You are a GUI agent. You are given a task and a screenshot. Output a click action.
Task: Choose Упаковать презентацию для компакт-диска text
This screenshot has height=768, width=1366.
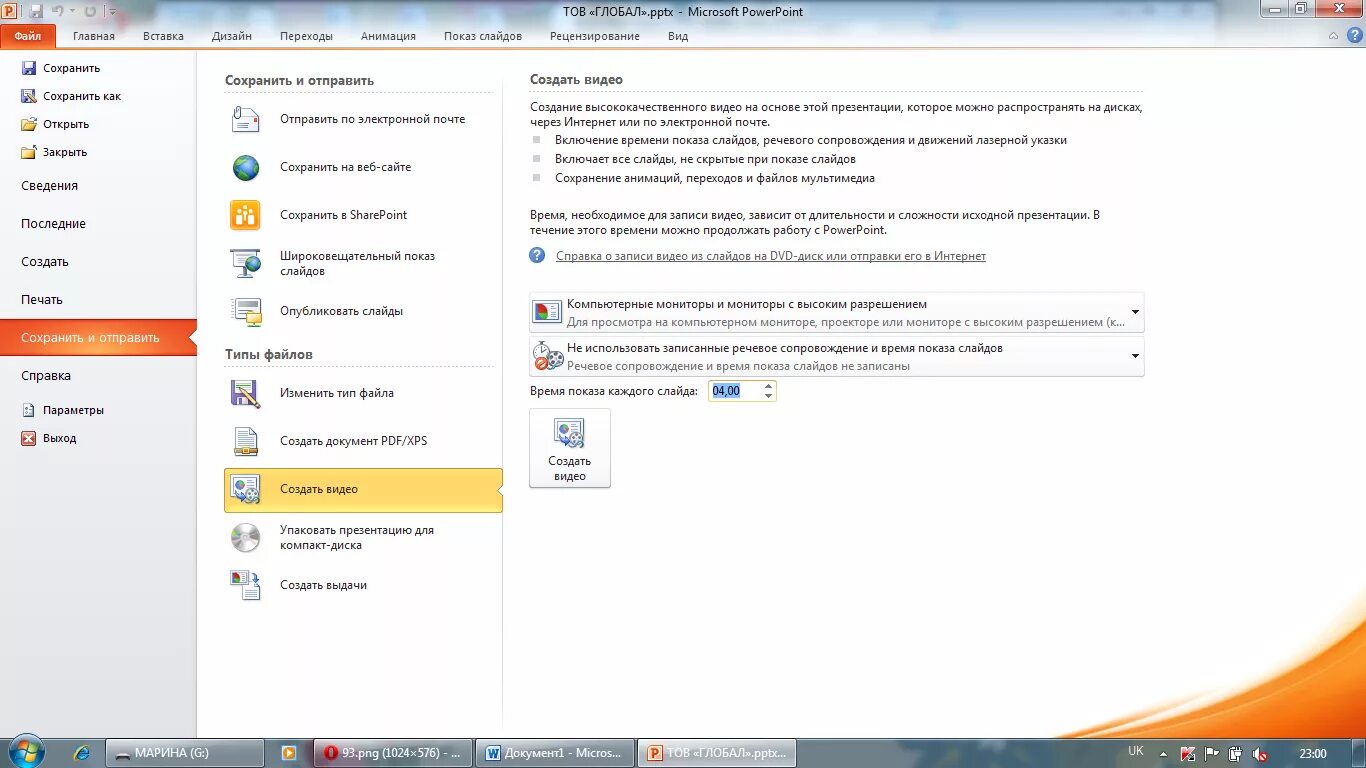[357, 538]
